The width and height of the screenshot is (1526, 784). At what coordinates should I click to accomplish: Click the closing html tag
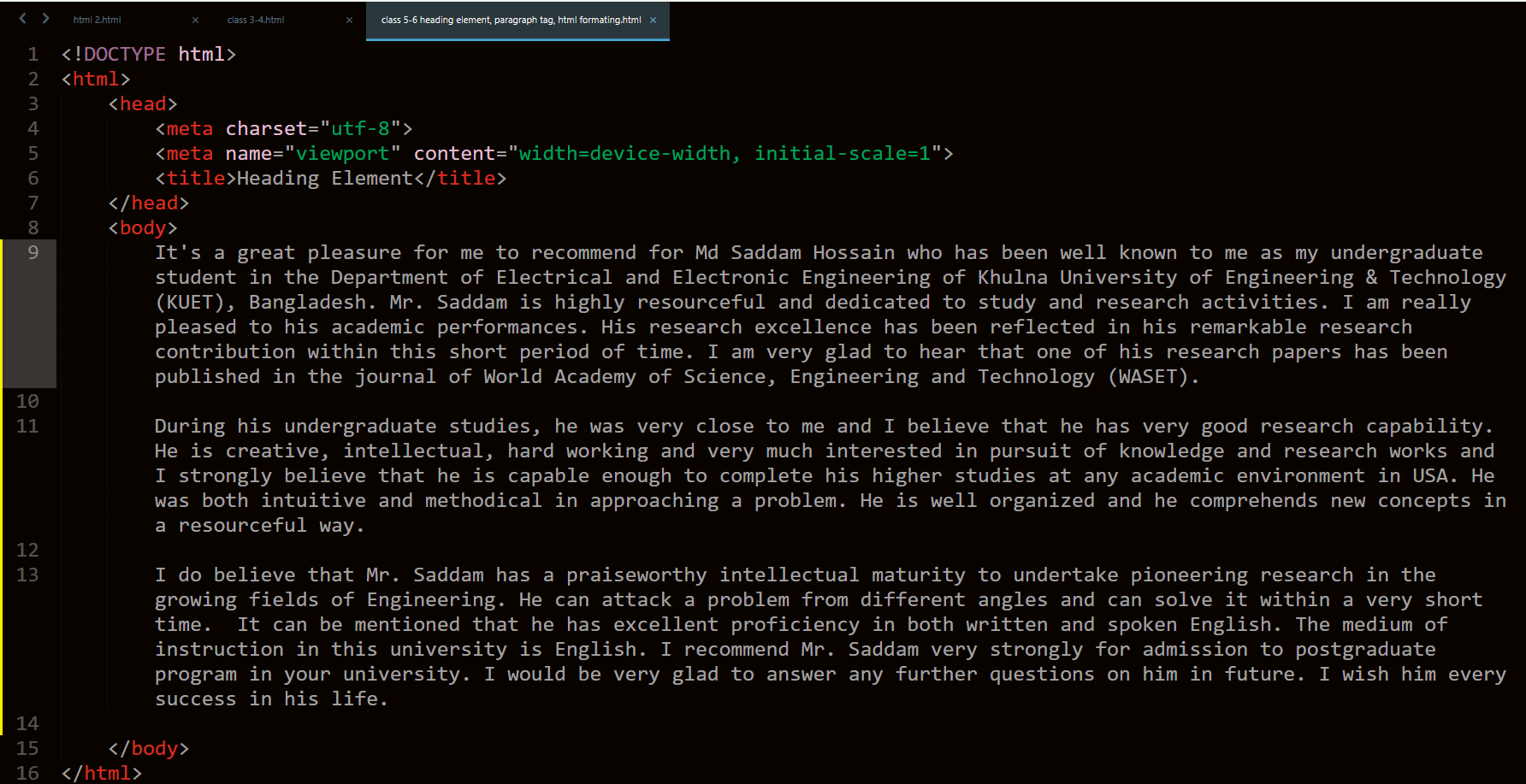[x=102, y=773]
